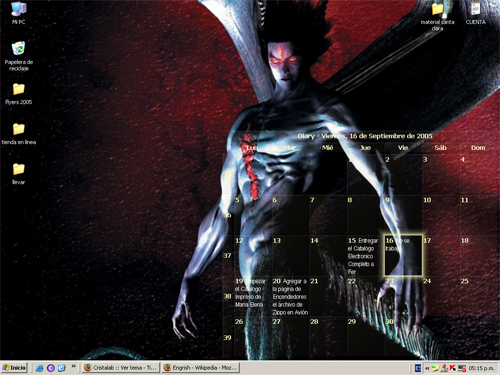Viewport: 500px width, 375px height.
Task: Select the tienda en linea folder
Action: click(19, 134)
